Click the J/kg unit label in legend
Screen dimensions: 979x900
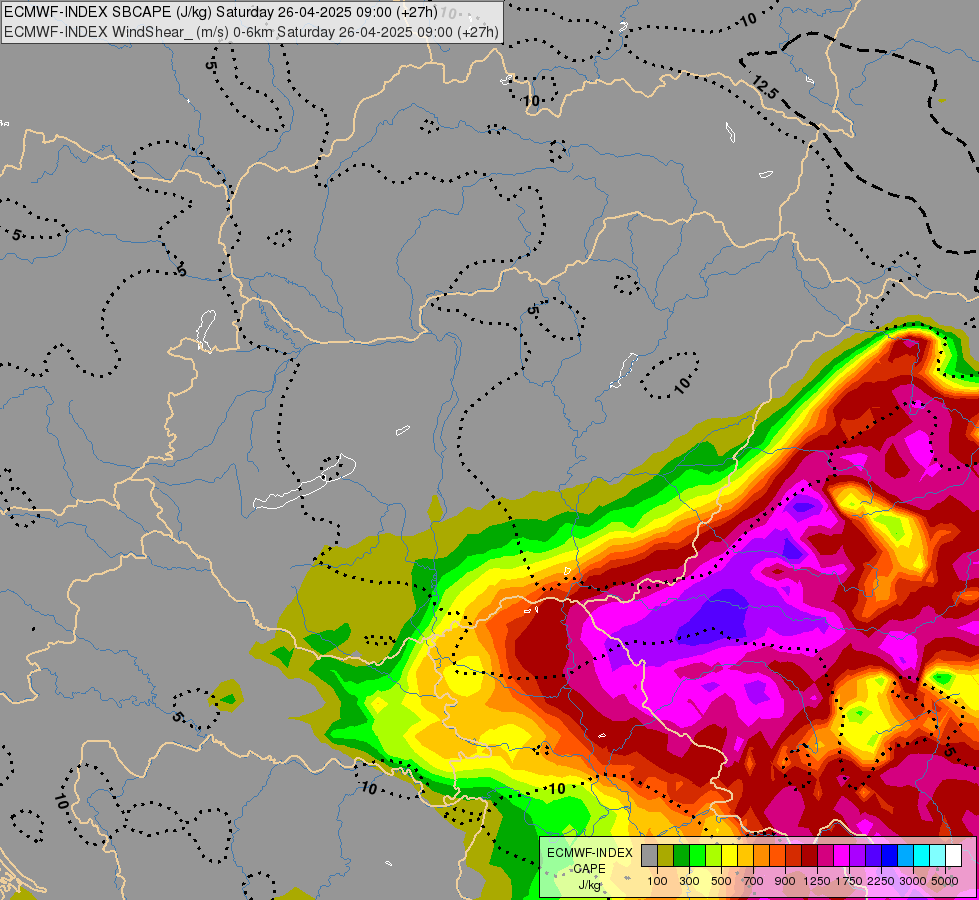click(589, 885)
